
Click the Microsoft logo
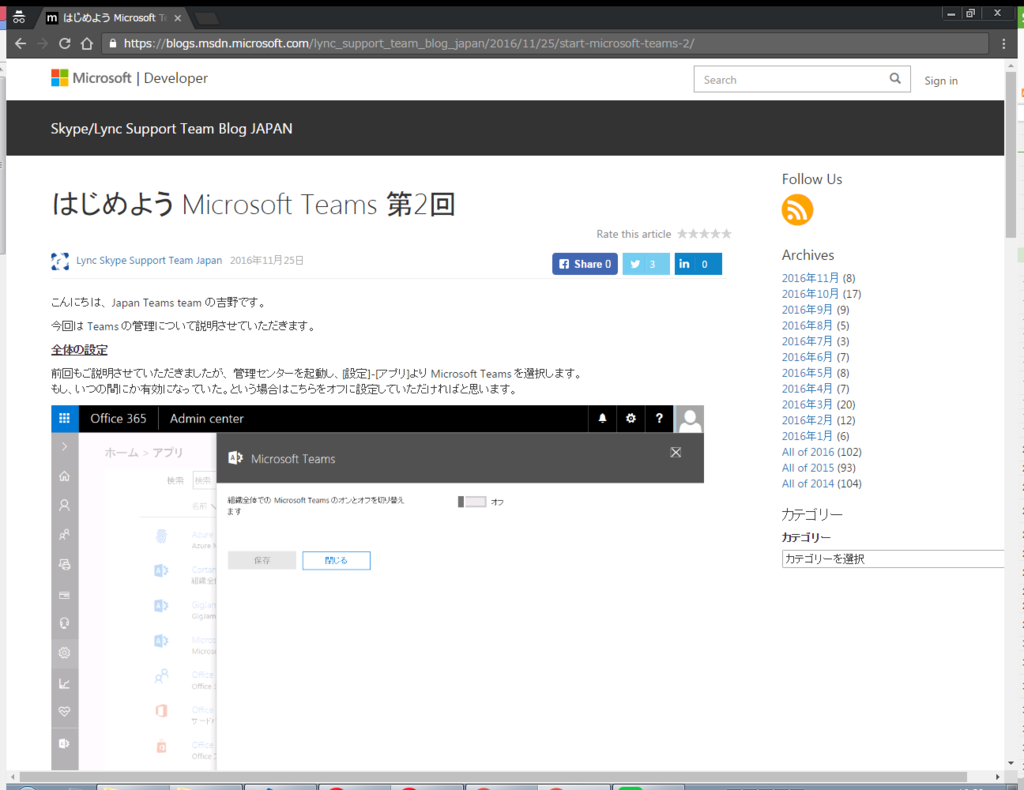pos(59,78)
